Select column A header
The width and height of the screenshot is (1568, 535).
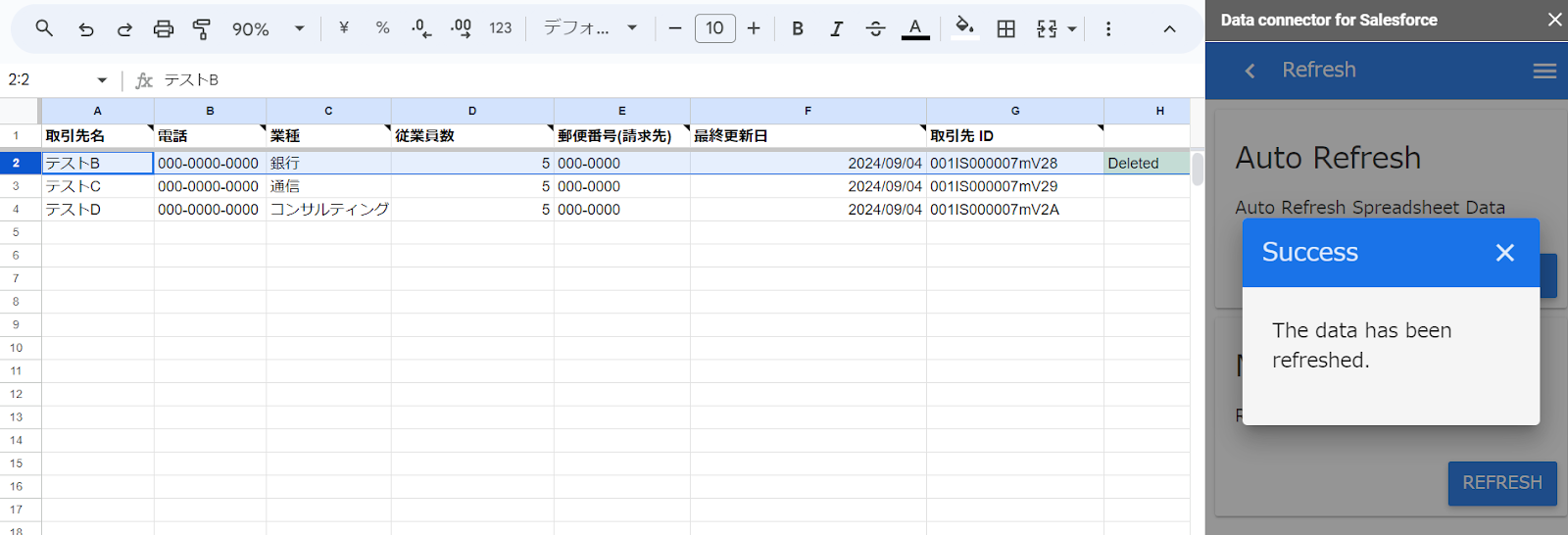click(x=97, y=111)
